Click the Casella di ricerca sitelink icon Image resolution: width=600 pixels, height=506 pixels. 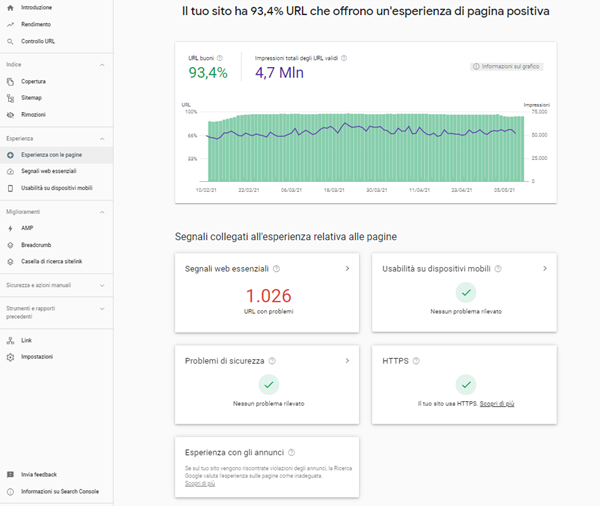click(10, 262)
